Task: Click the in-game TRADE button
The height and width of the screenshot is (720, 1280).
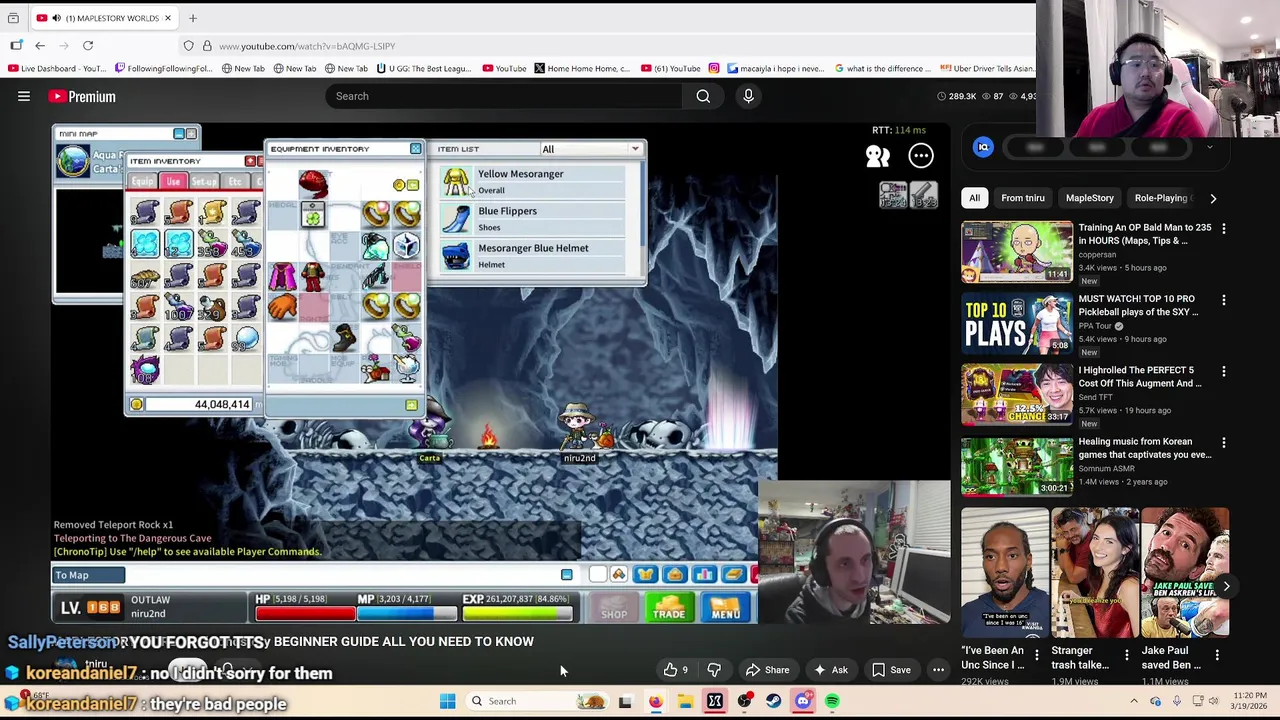Action: point(669,608)
